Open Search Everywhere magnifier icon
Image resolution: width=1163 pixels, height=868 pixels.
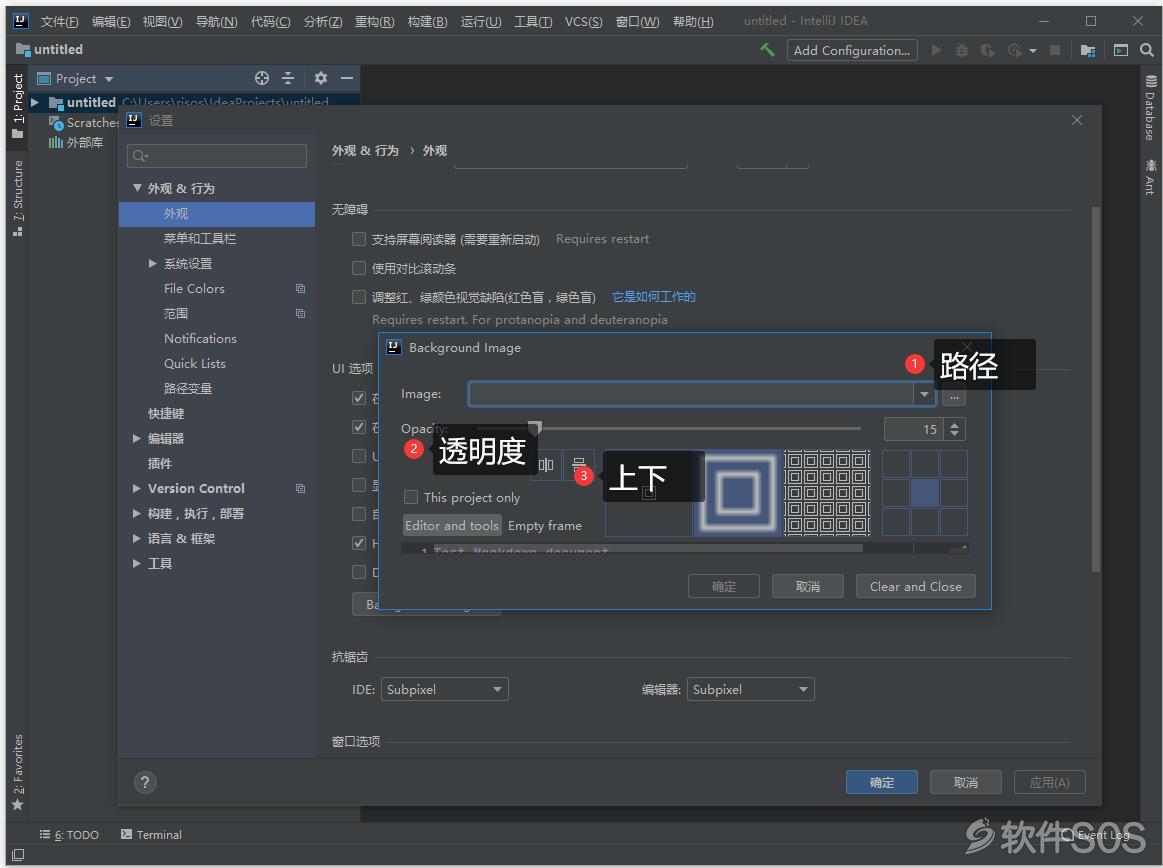click(1147, 50)
